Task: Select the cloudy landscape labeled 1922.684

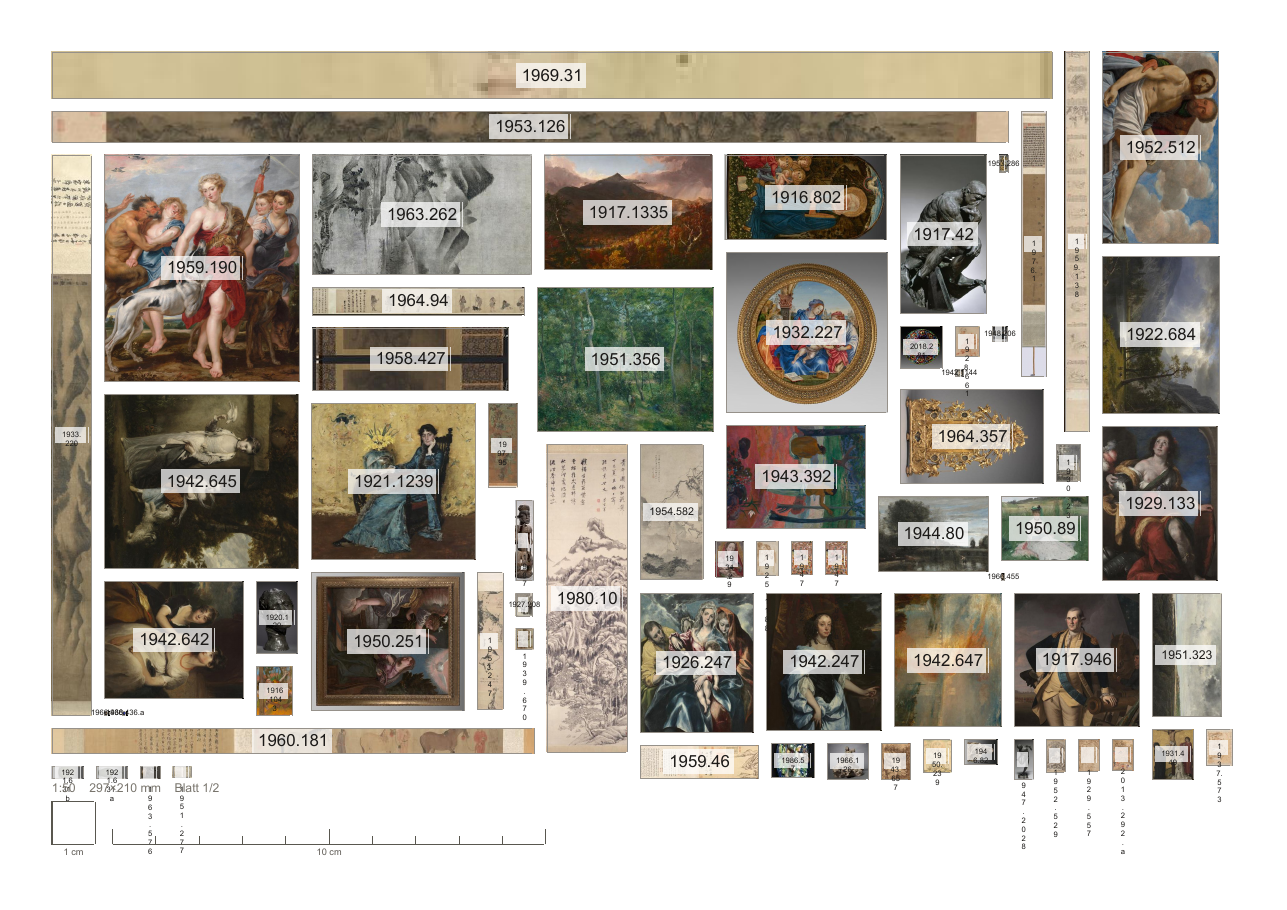Action: pyautogui.click(x=1161, y=335)
